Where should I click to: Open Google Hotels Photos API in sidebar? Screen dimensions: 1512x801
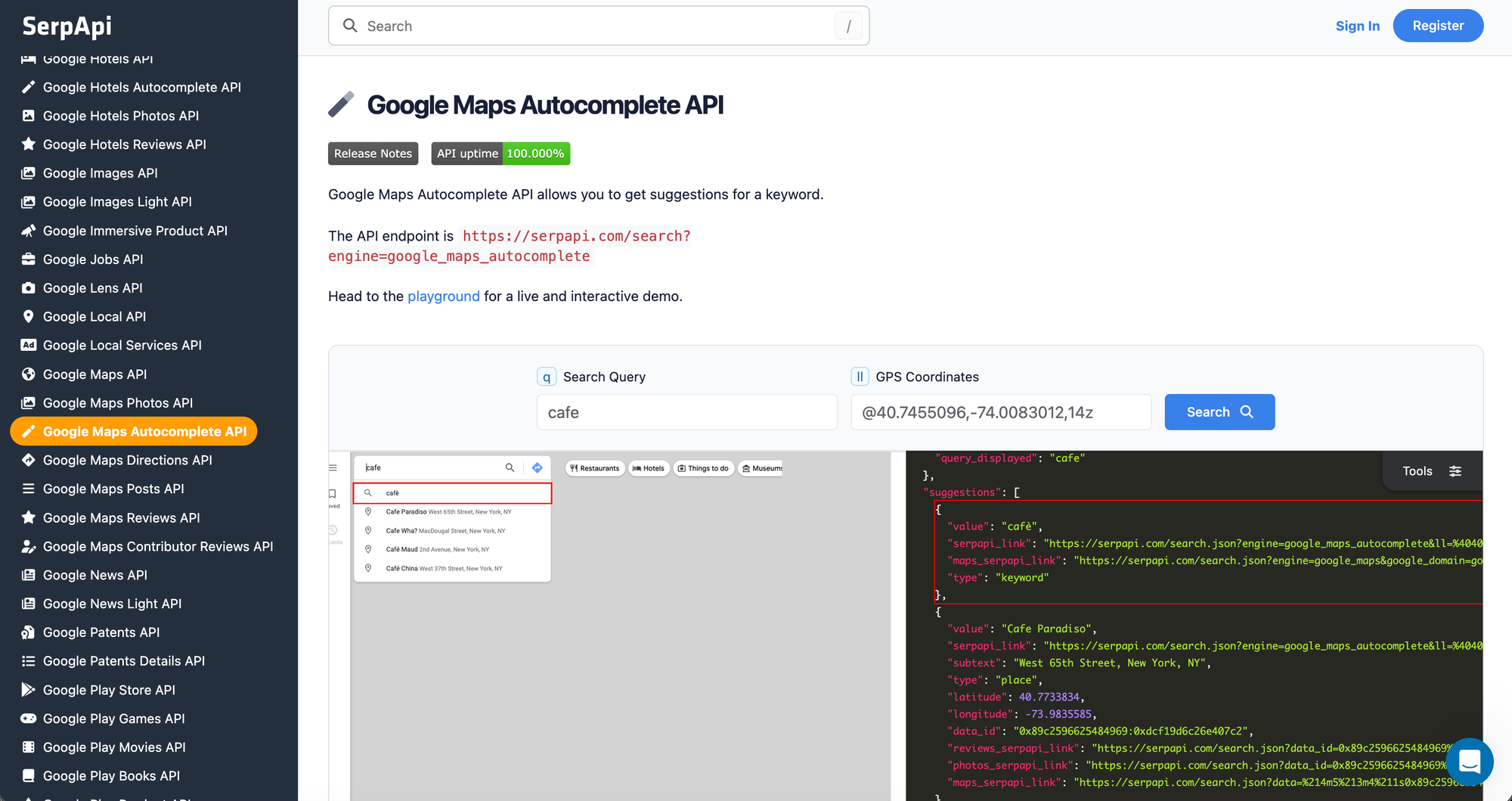coord(121,116)
